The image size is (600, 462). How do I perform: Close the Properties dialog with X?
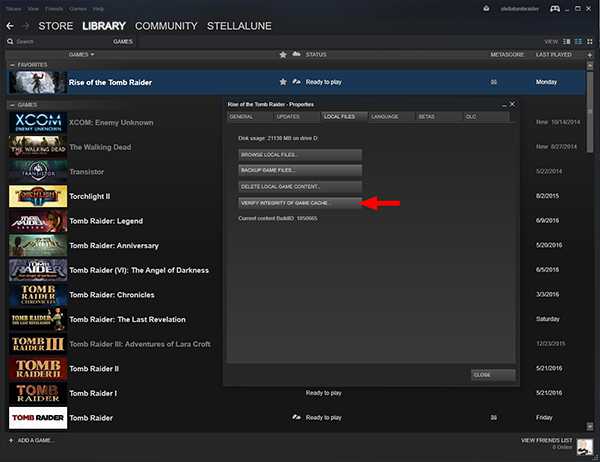pos(512,104)
